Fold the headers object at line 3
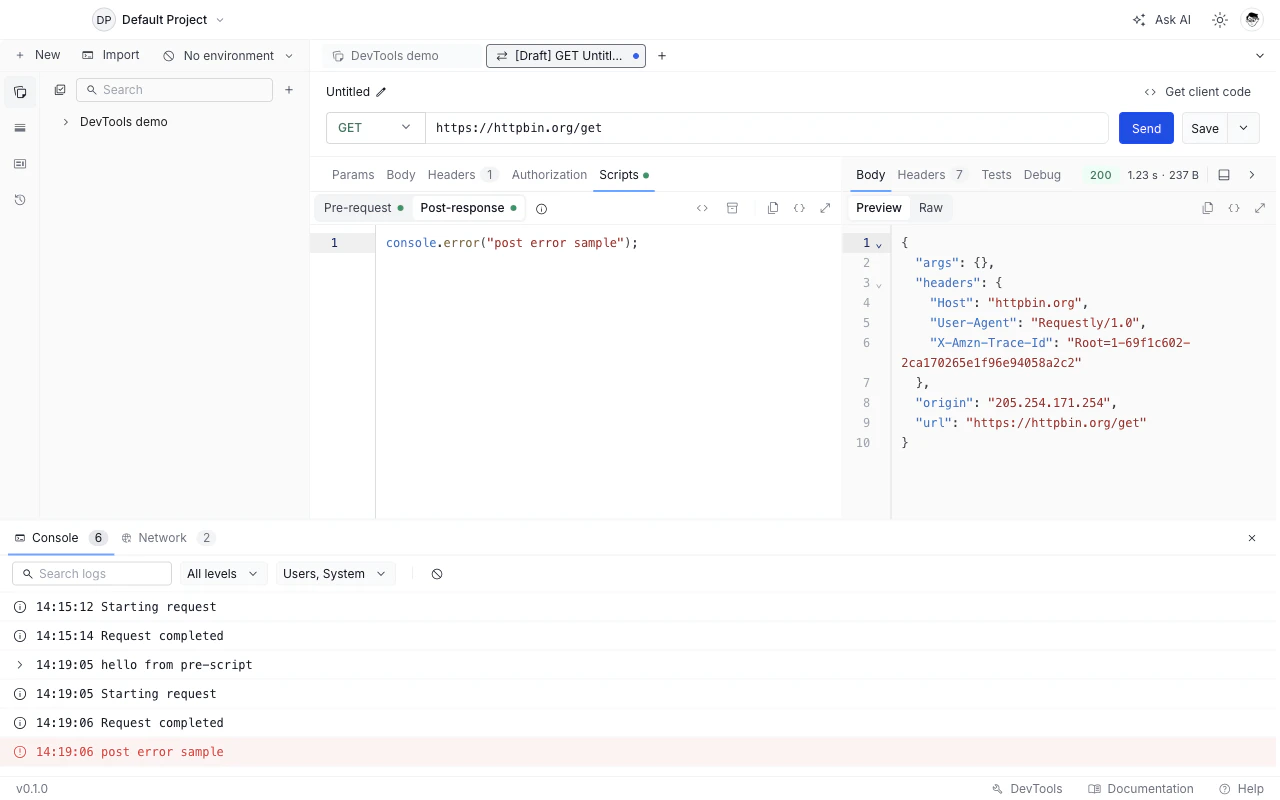This screenshot has height=800, width=1280. click(x=879, y=284)
